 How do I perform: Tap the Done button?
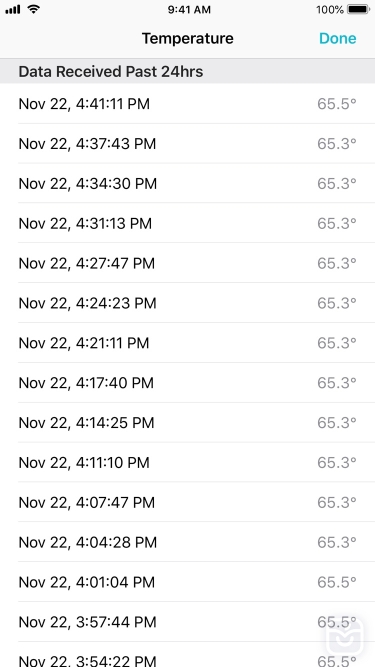(x=338, y=38)
